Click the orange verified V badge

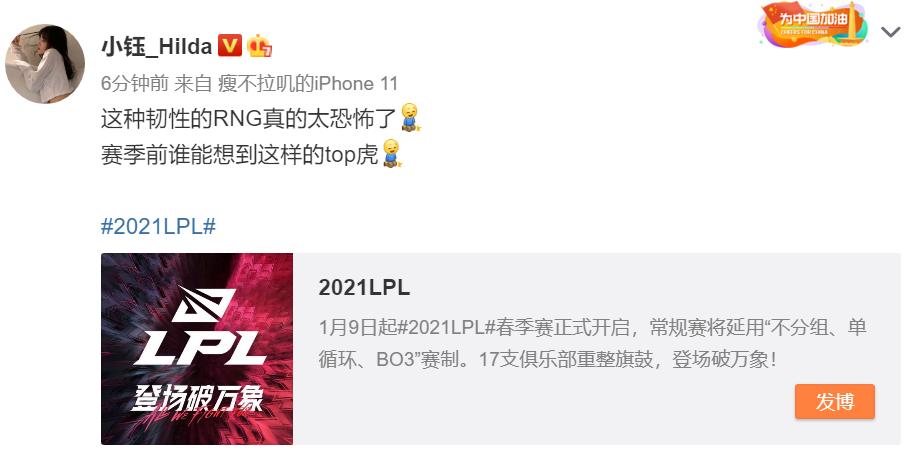click(x=230, y=45)
